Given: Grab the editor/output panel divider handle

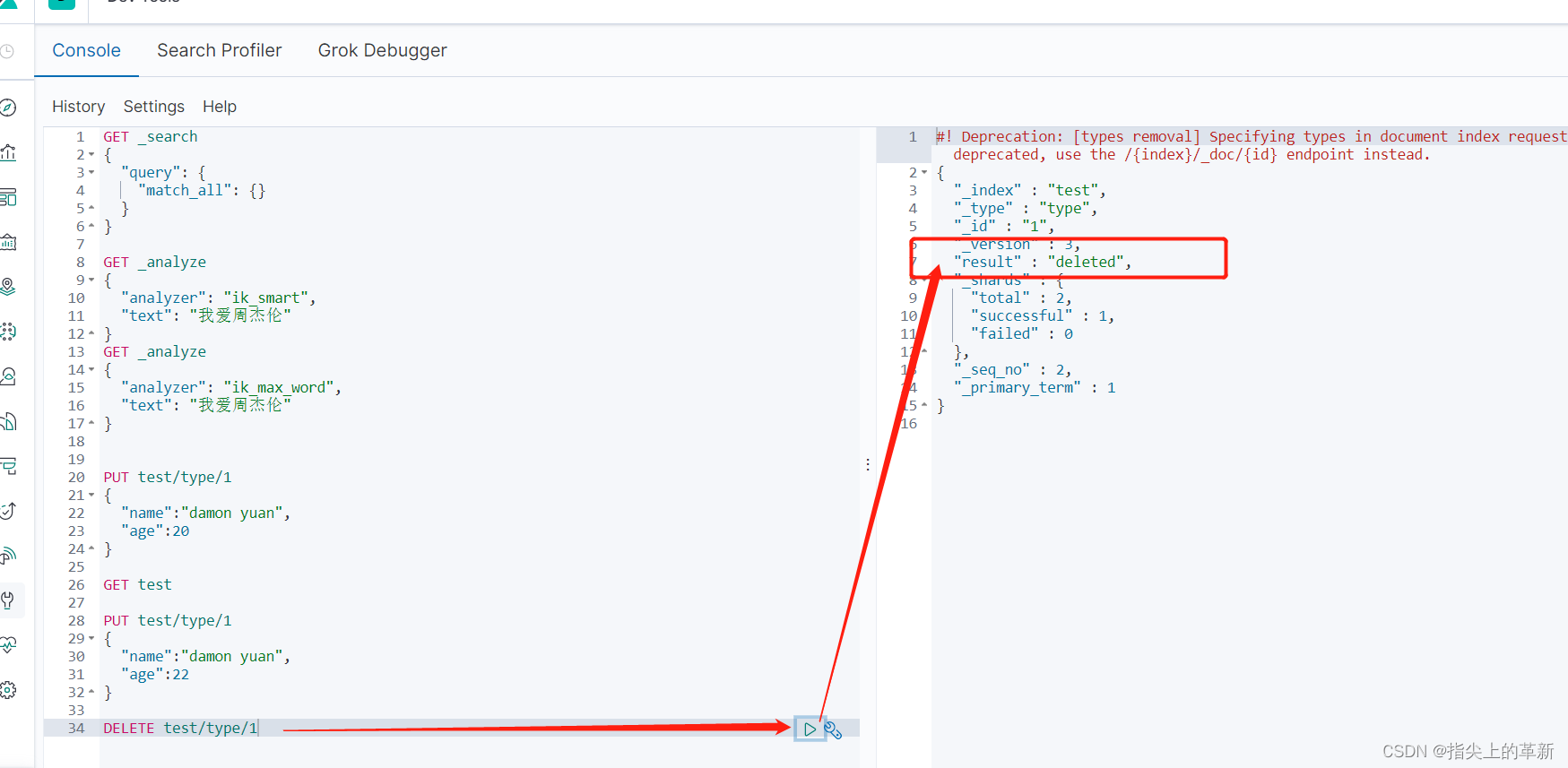Looking at the screenshot, I should point(868,464).
